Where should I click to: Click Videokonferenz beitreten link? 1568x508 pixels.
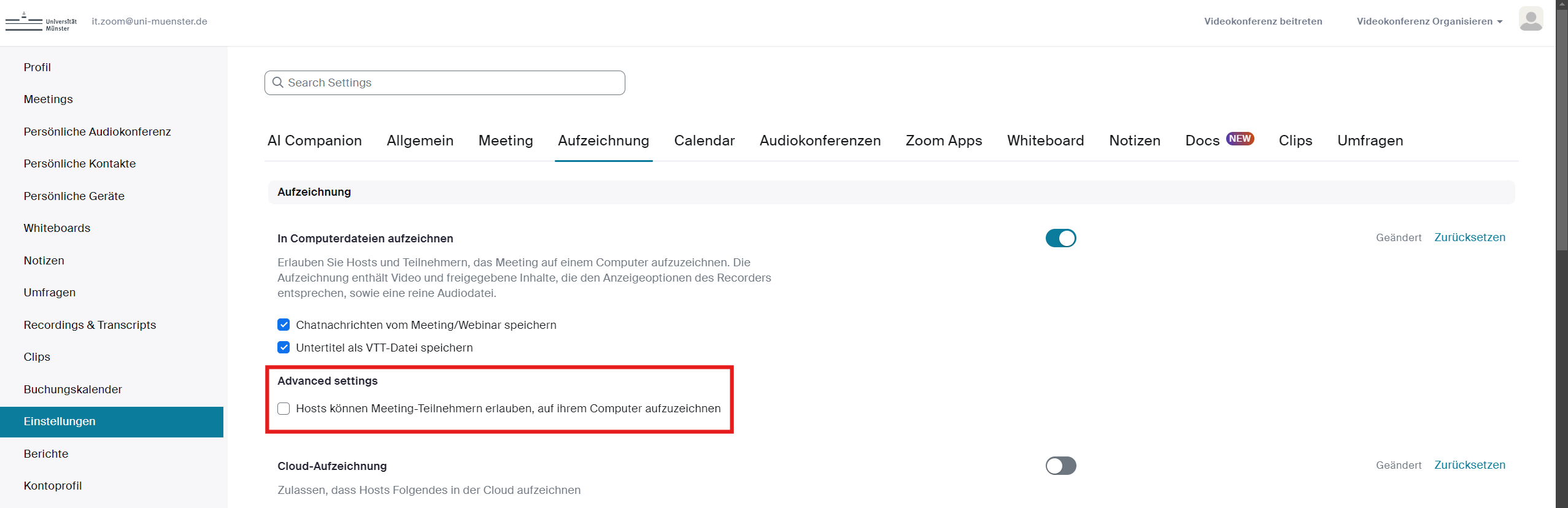pos(1262,21)
